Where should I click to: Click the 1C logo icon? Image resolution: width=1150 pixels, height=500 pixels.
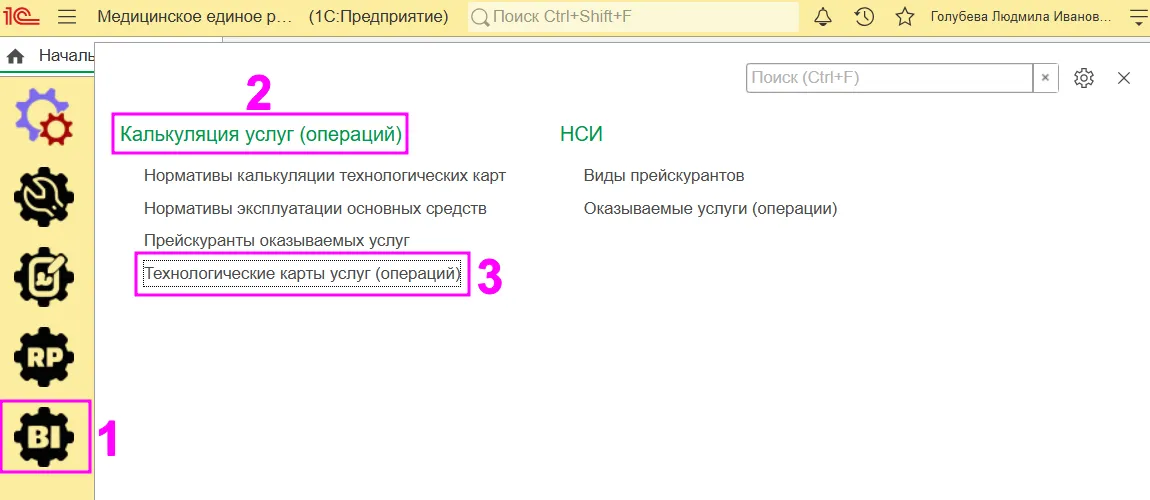click(22, 16)
